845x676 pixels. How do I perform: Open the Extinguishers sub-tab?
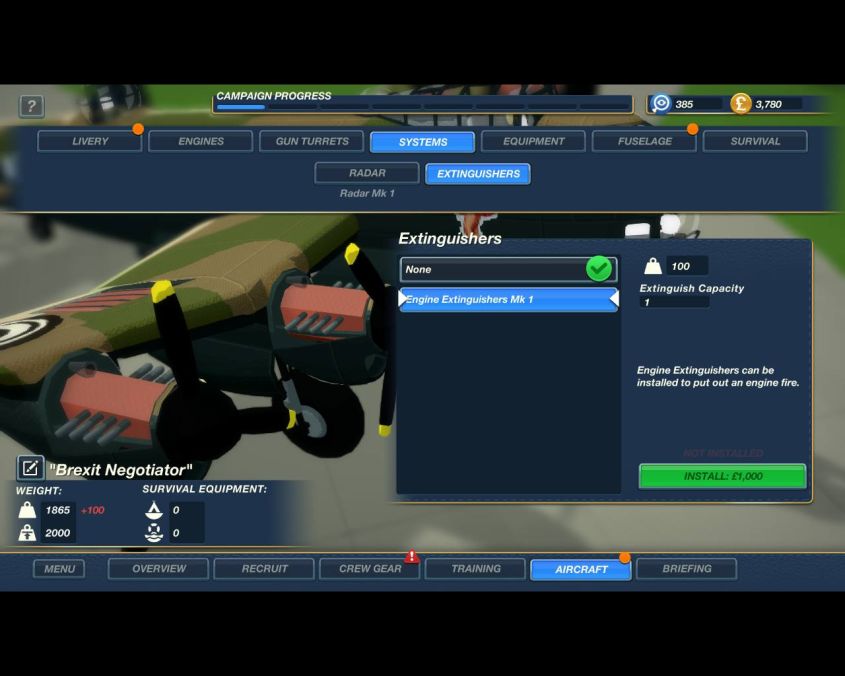point(478,174)
